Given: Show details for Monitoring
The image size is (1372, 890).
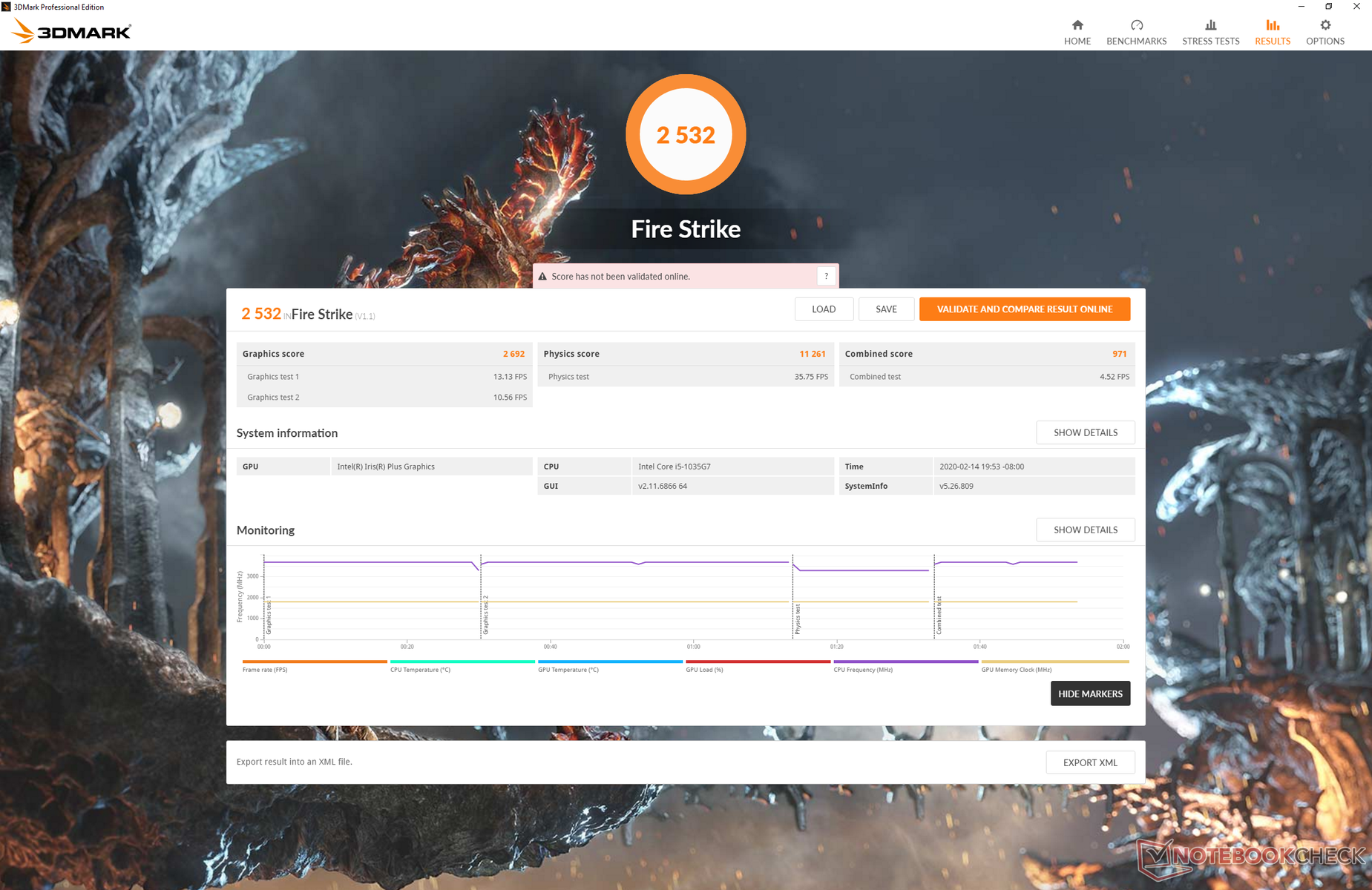Looking at the screenshot, I should [x=1086, y=530].
